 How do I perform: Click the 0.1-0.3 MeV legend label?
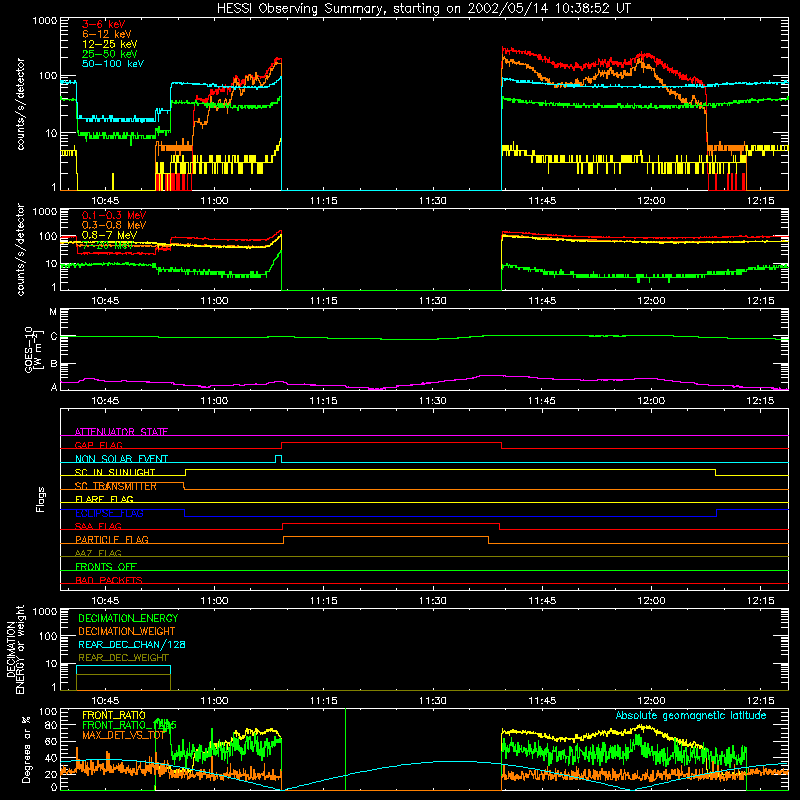[114, 215]
